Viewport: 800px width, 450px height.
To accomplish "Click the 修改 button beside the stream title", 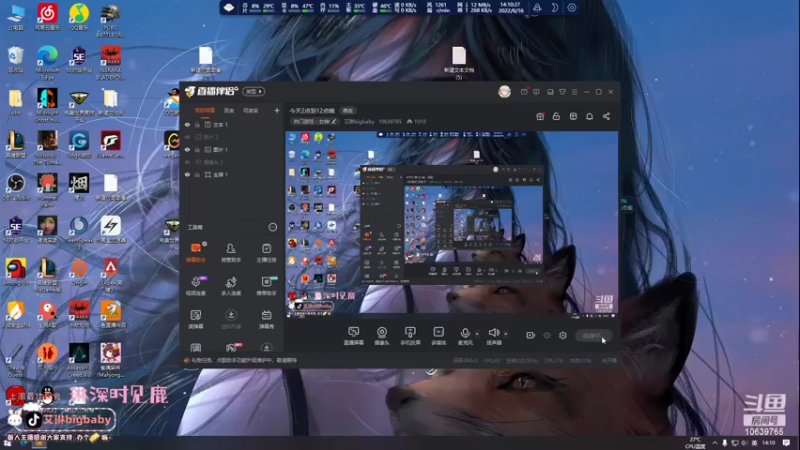I will (348, 111).
